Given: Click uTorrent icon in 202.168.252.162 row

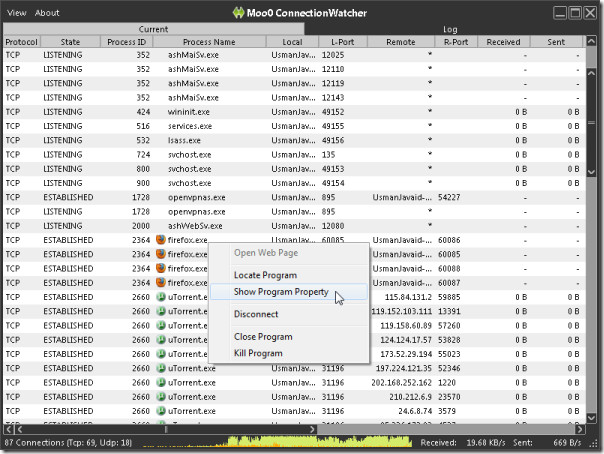Looking at the screenshot, I should pyautogui.click(x=161, y=382).
